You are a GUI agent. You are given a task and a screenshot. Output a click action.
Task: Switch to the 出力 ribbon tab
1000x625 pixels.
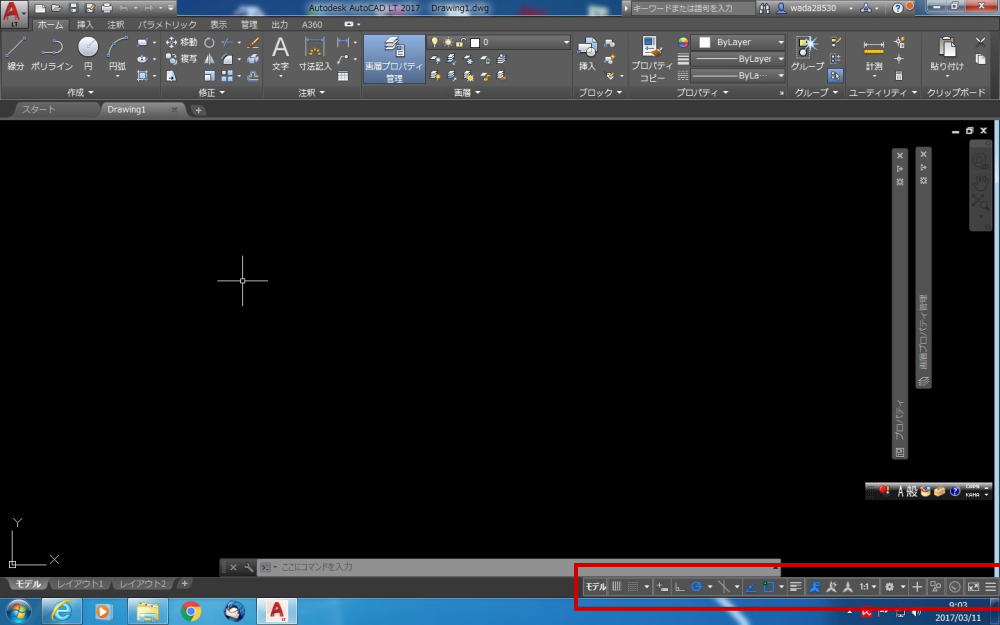[279, 24]
